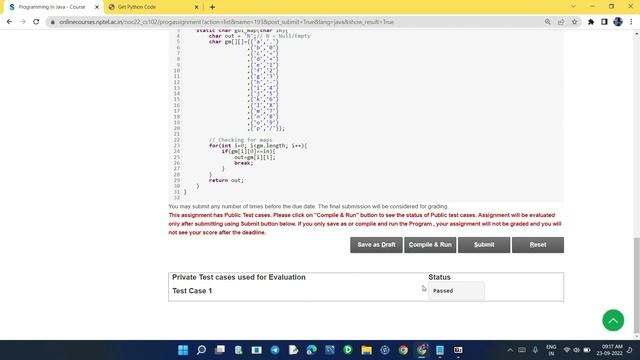Click the Passed status field
640x360 pixels.
click(x=456, y=291)
